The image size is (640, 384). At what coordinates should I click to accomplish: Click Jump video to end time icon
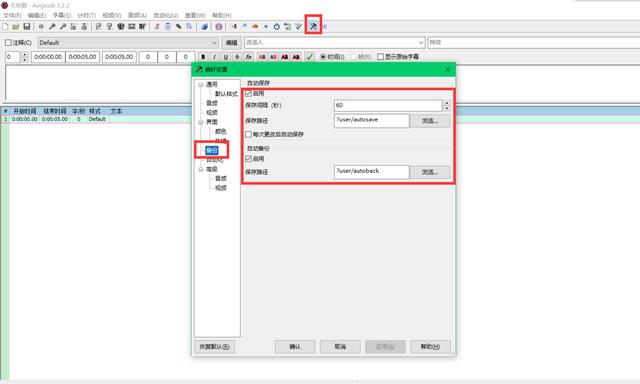tap(84, 27)
